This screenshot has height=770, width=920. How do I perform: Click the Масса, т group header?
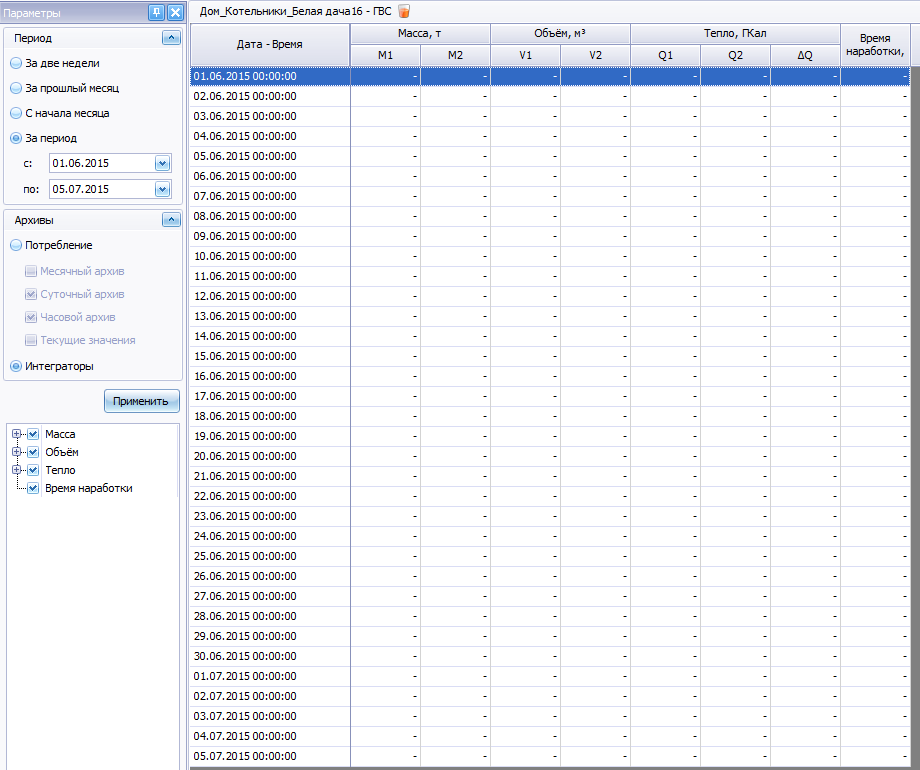click(x=420, y=34)
